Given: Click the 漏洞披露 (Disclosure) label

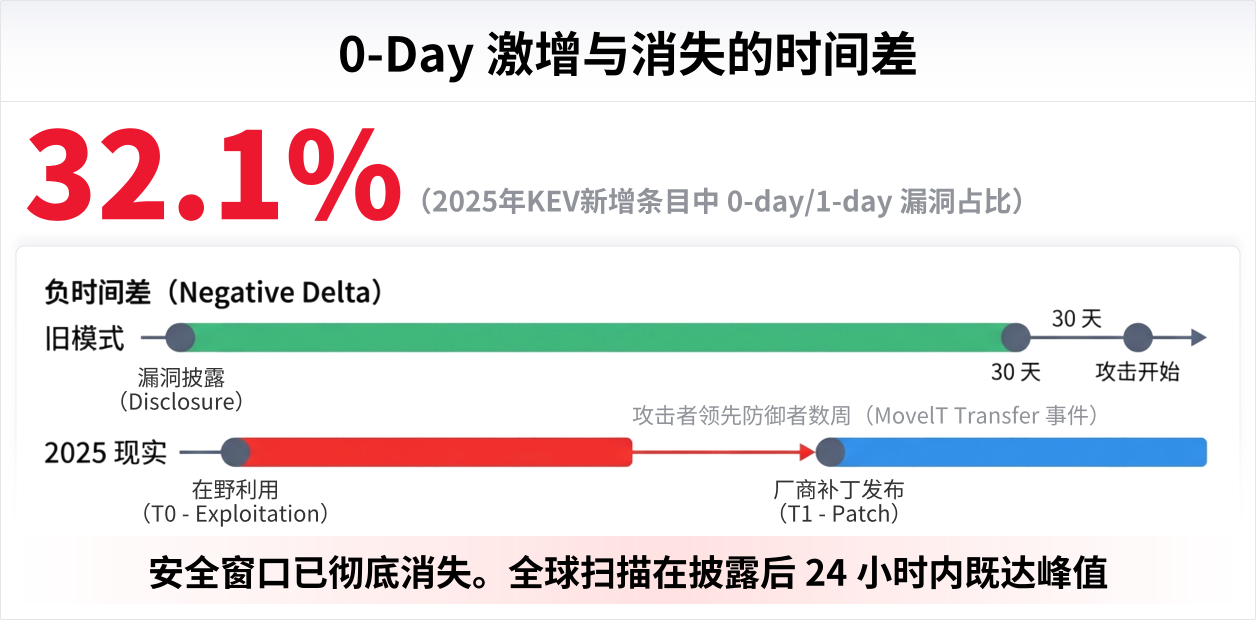Looking at the screenshot, I should coord(181,389).
